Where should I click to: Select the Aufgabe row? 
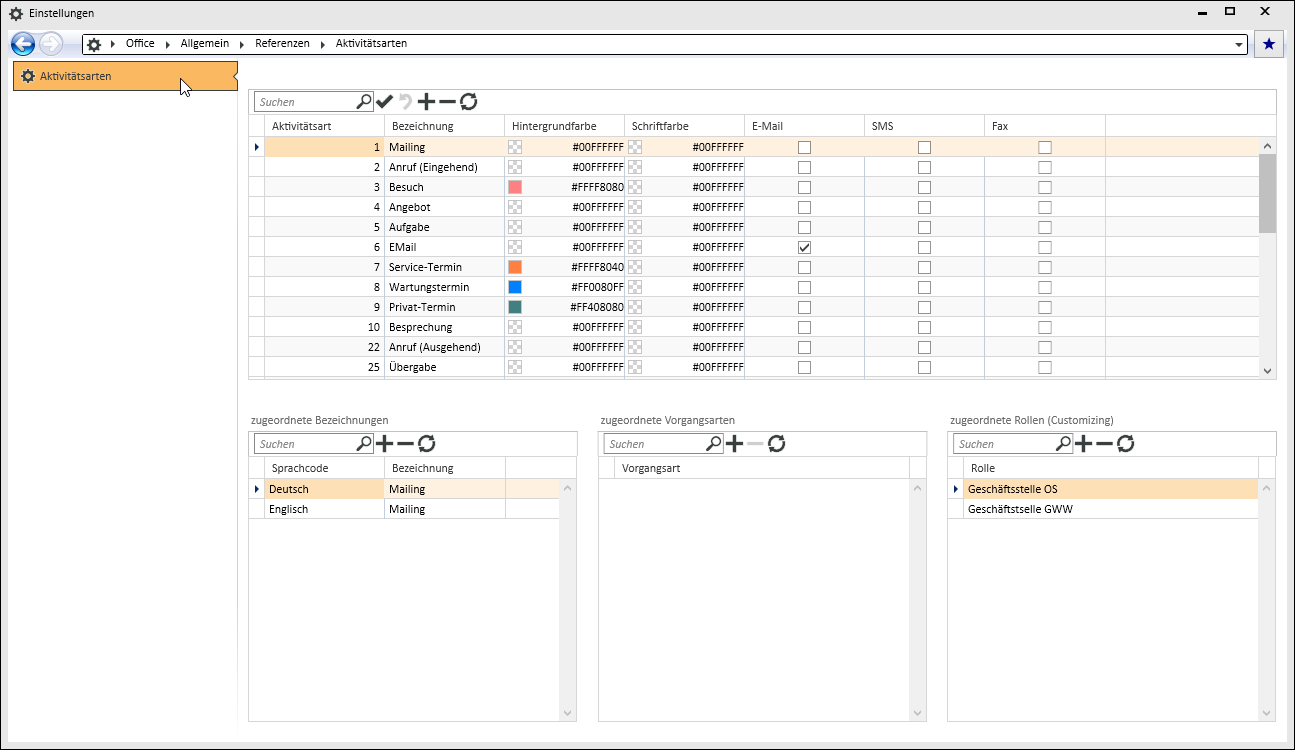point(754,227)
